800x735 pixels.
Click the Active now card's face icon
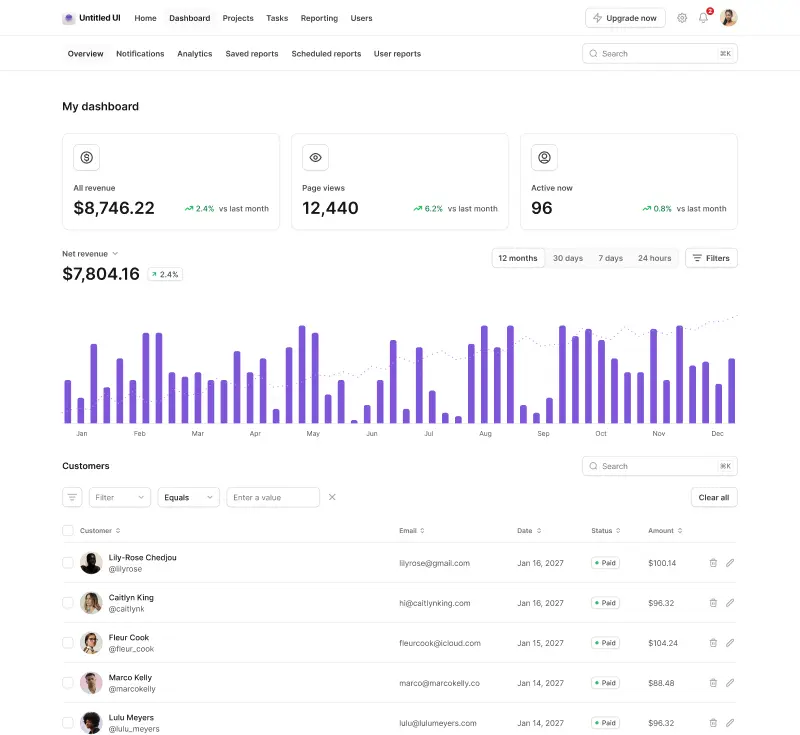[544, 157]
